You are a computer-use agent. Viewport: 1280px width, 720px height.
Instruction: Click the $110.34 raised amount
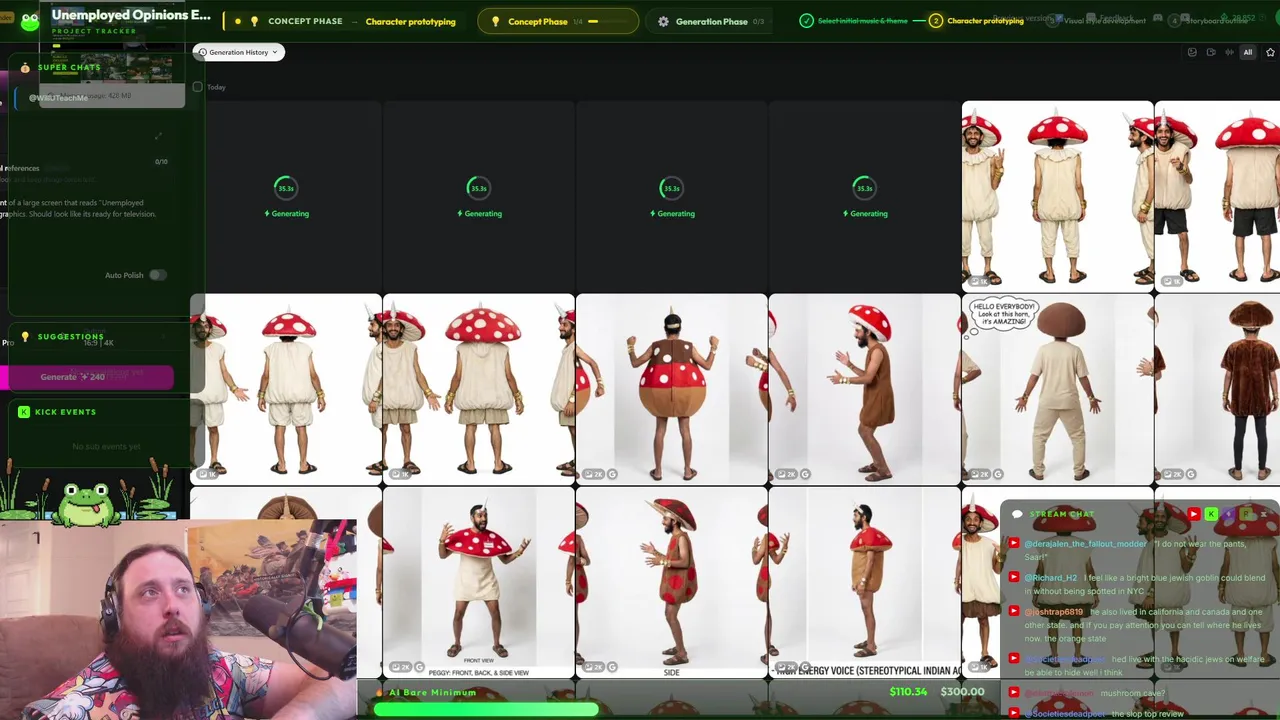(908, 692)
